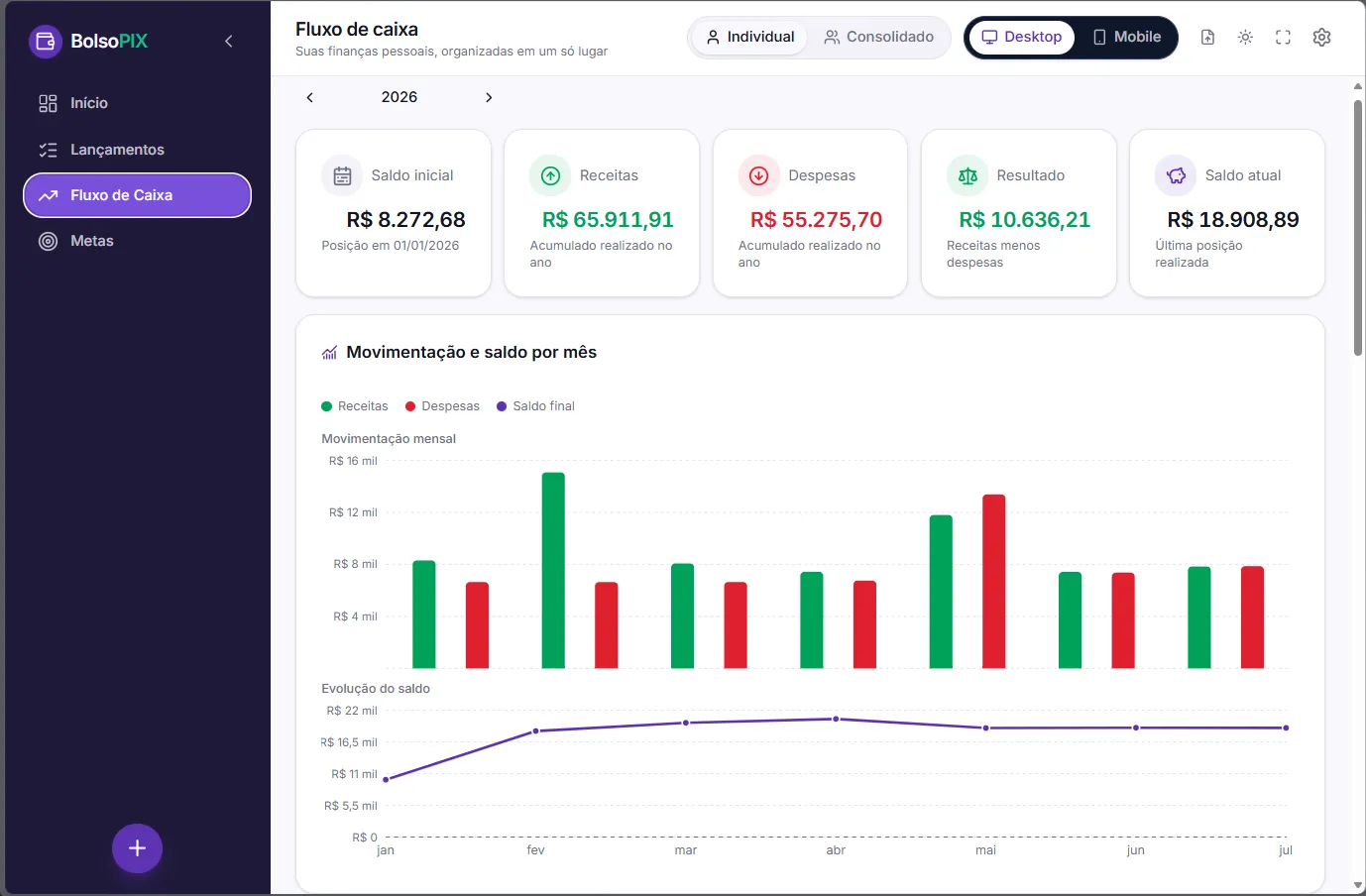This screenshot has height=896, width=1366.
Task: Select Fluxo de Caixa in the sidebar
Action: 137,195
